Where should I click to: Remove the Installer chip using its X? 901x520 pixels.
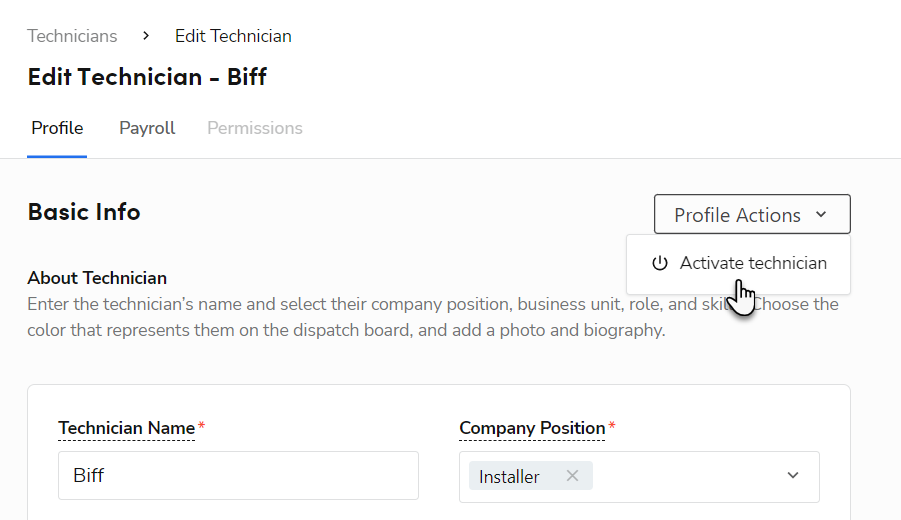pos(572,476)
